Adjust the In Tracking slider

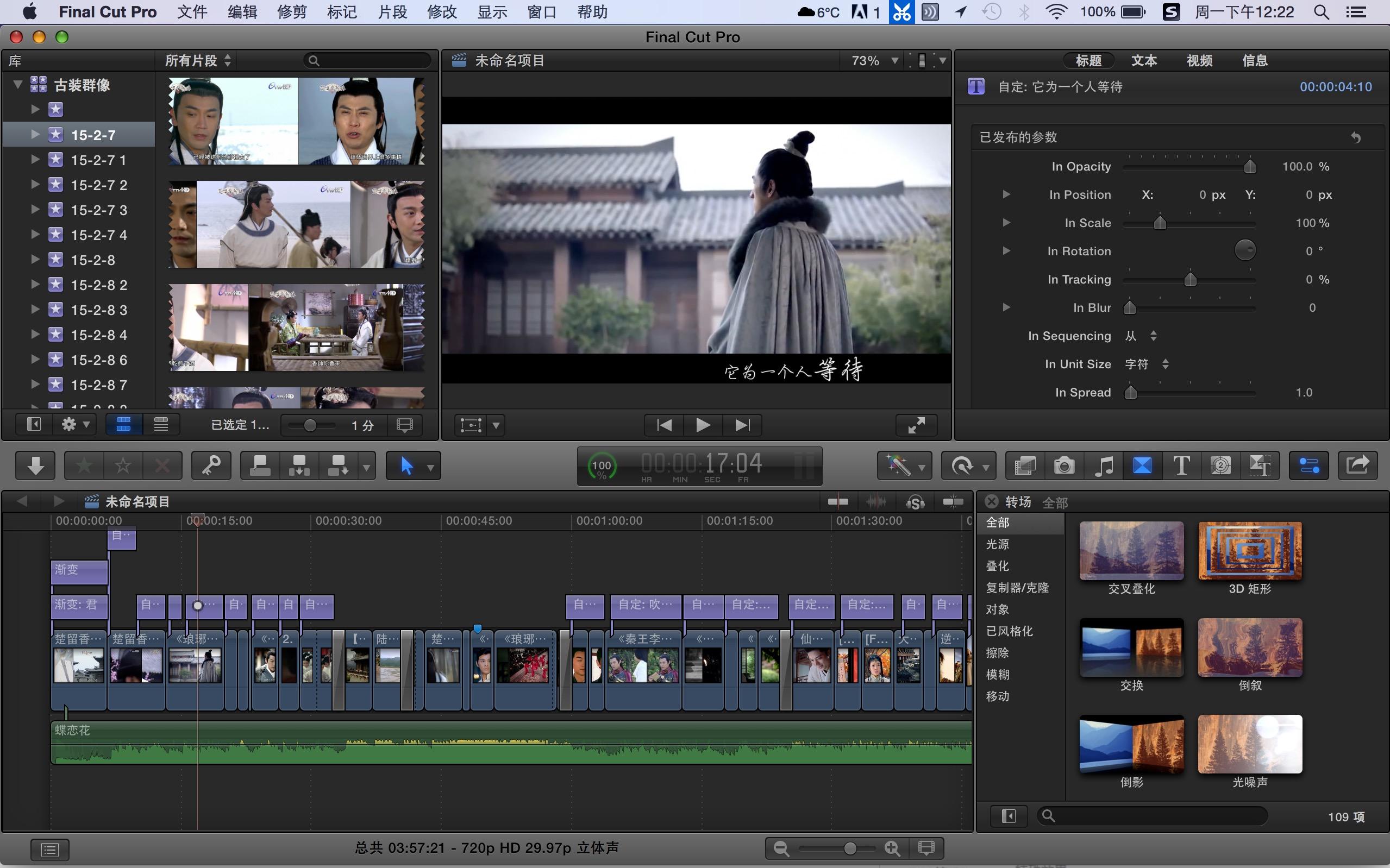[1189, 280]
